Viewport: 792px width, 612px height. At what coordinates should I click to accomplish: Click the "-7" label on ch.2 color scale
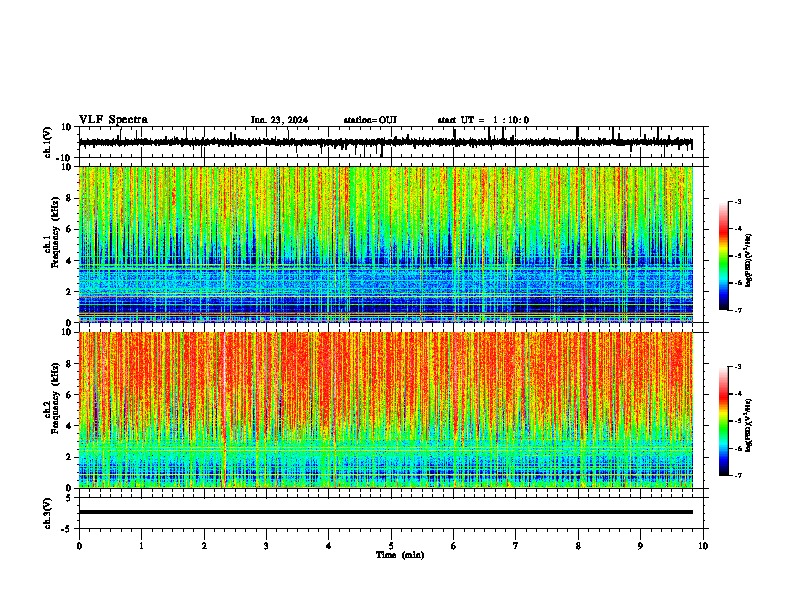[737, 476]
